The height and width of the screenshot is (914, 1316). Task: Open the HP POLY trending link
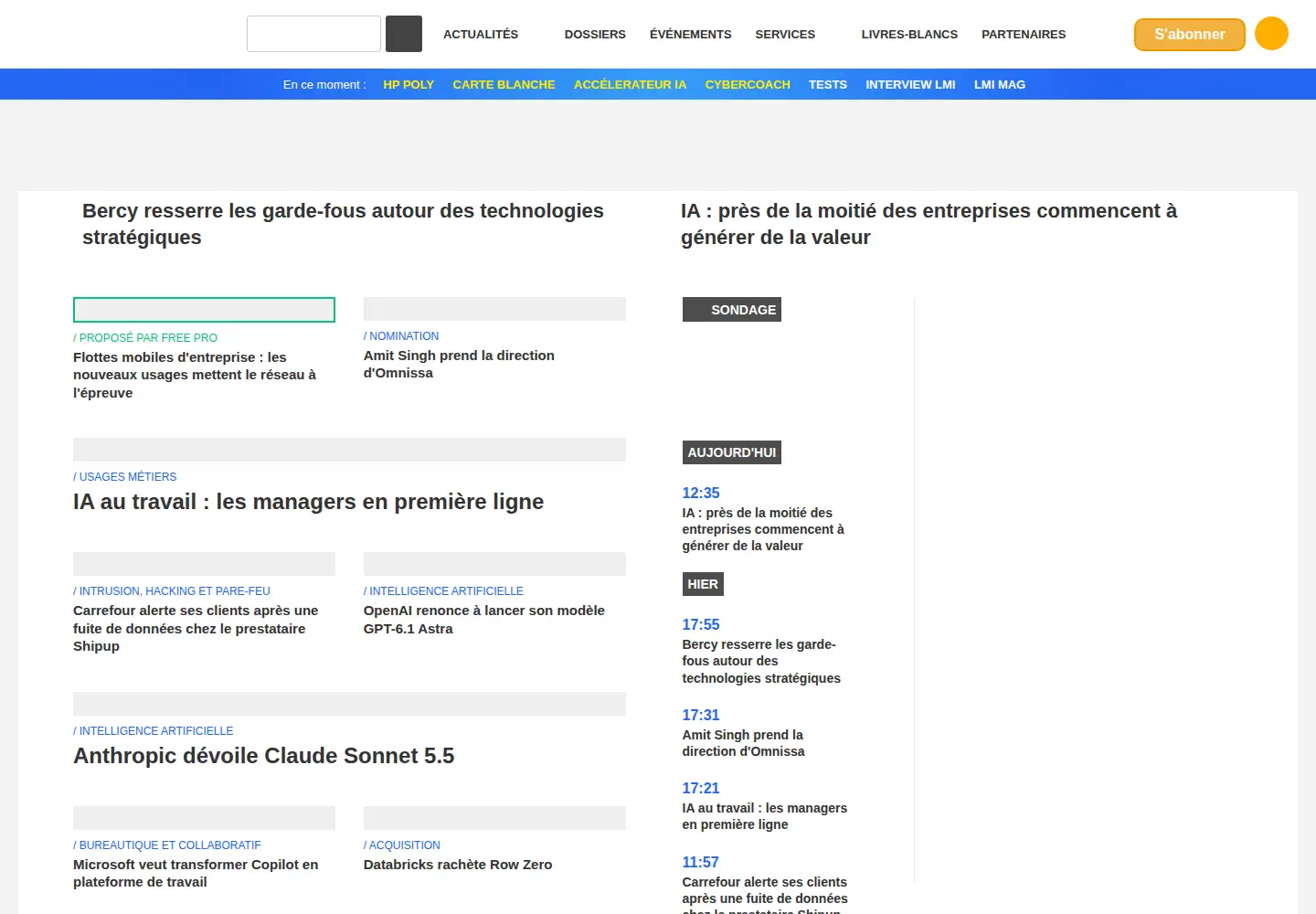point(409,84)
